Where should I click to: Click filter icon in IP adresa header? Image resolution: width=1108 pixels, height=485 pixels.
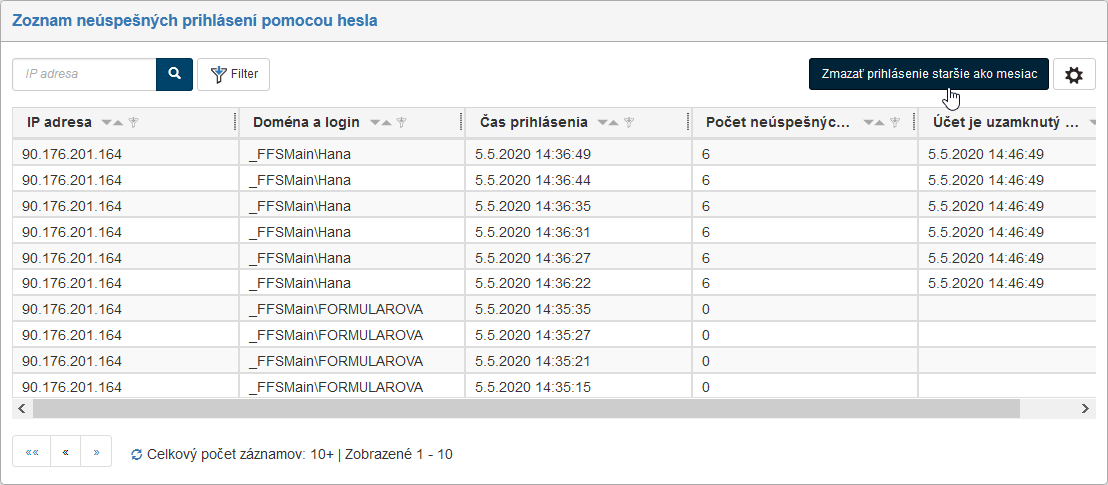point(133,122)
